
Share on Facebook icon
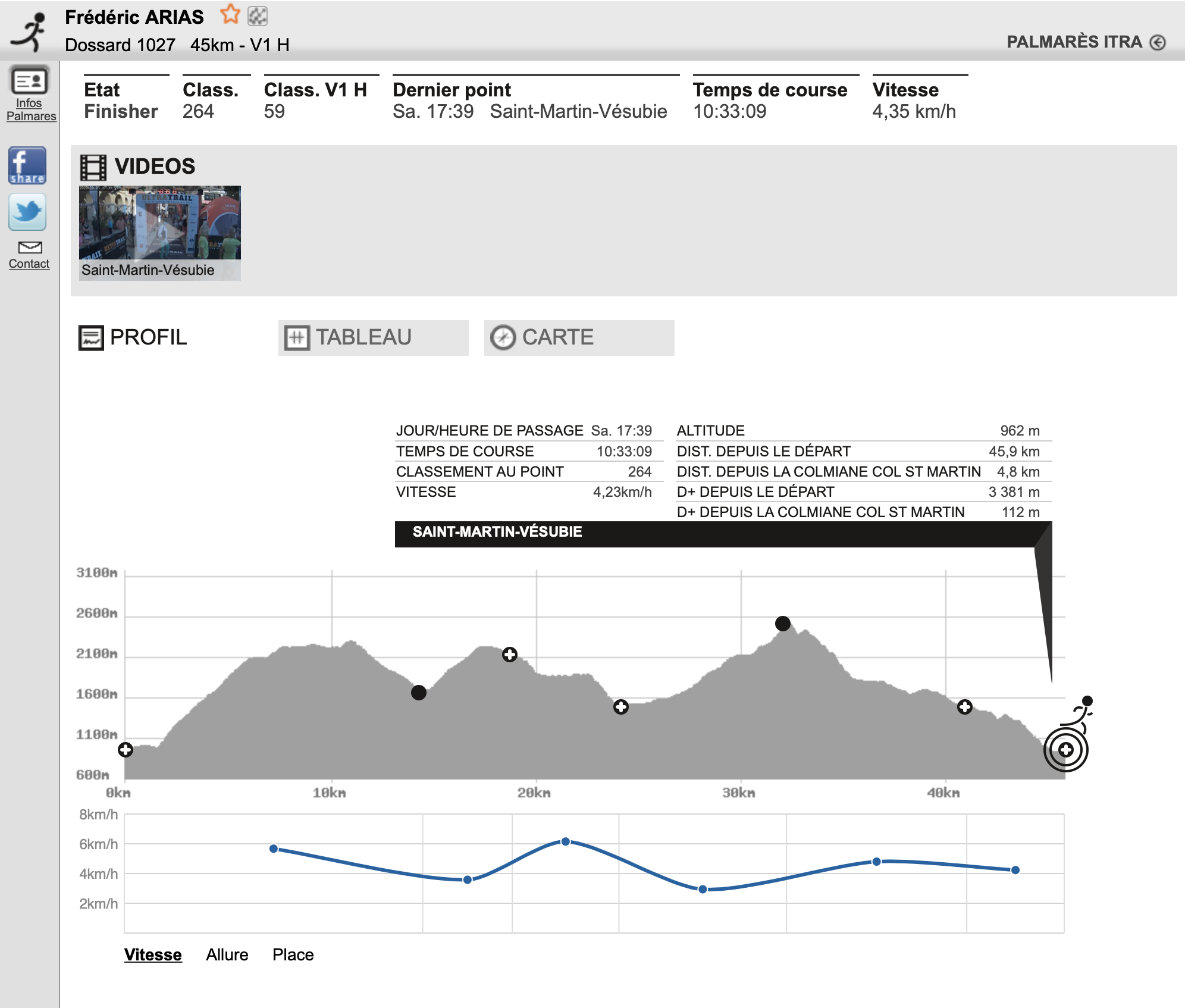27,165
